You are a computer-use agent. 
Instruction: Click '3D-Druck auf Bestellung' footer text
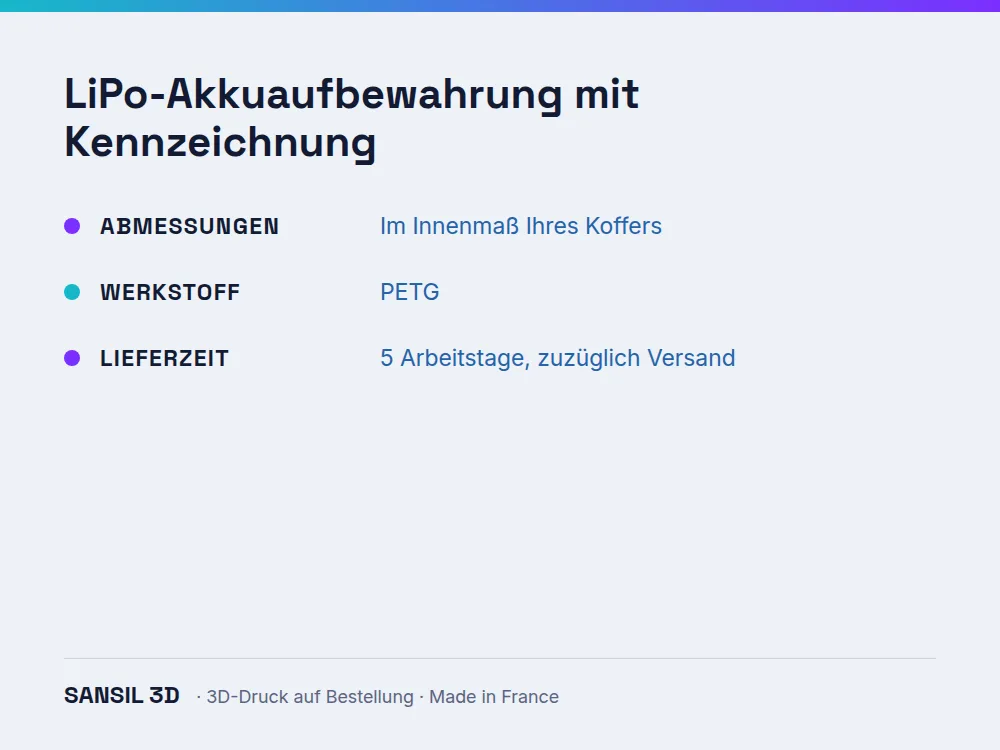pyautogui.click(x=310, y=696)
